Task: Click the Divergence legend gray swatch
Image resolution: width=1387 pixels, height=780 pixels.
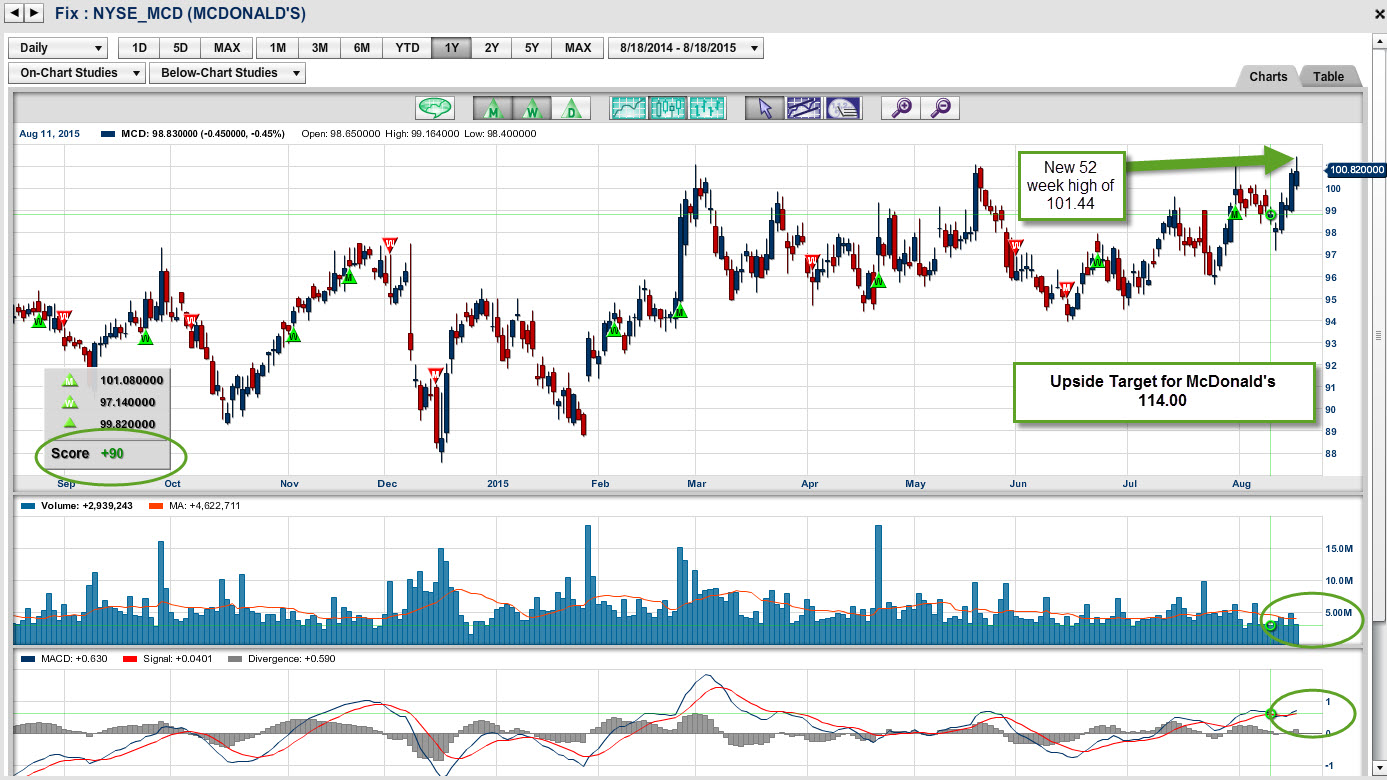Action: point(236,660)
